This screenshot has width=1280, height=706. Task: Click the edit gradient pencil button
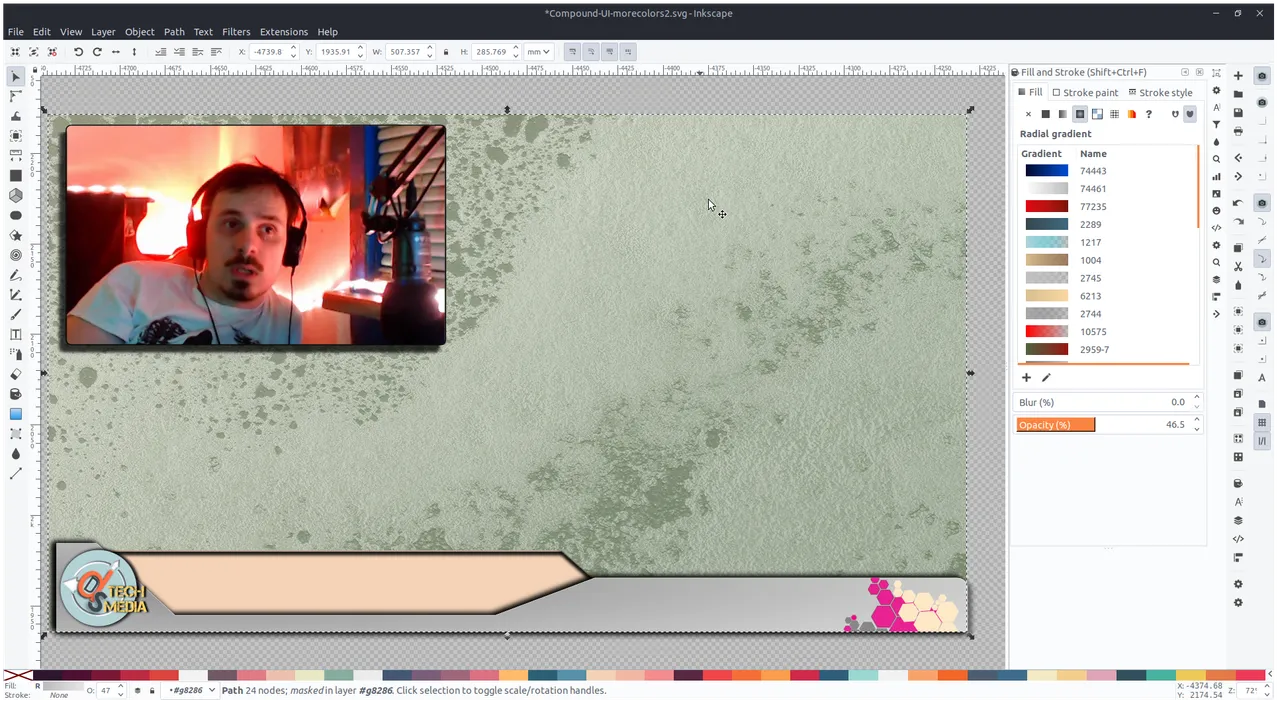point(1046,377)
